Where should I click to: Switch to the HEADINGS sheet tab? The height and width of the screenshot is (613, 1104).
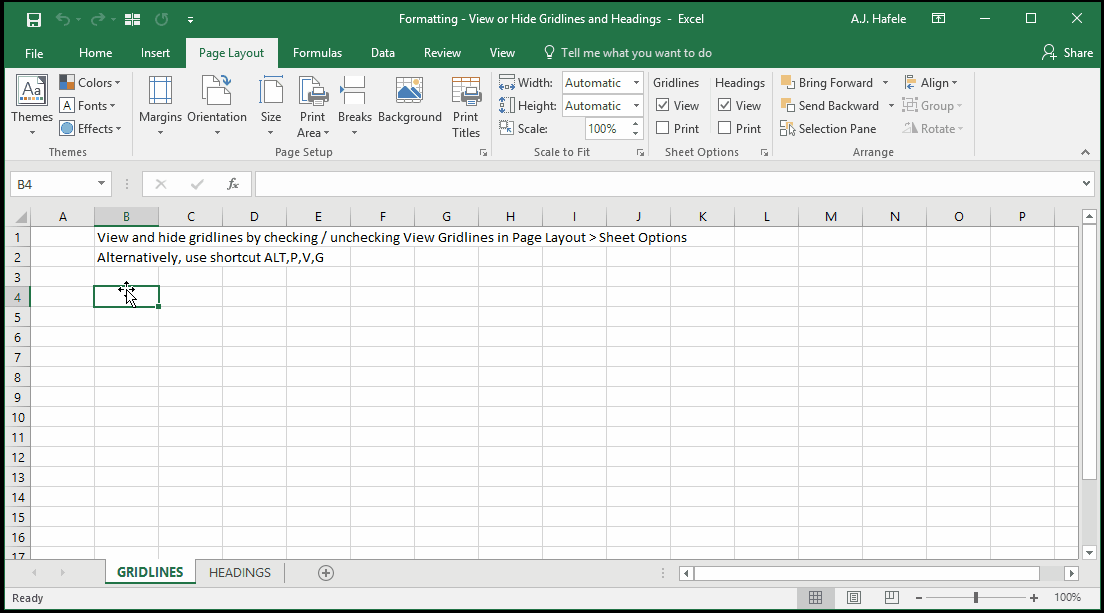pyautogui.click(x=239, y=573)
